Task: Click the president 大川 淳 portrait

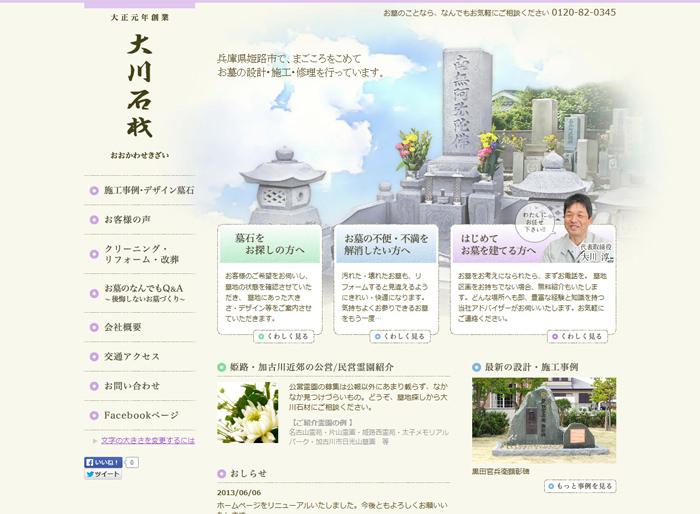Action: 579,228
